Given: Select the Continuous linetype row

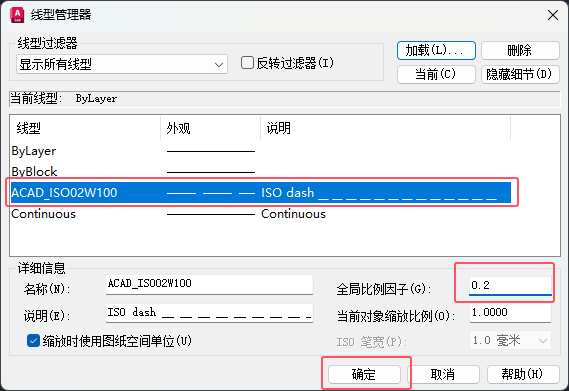Looking at the screenshot, I should (x=261, y=214).
